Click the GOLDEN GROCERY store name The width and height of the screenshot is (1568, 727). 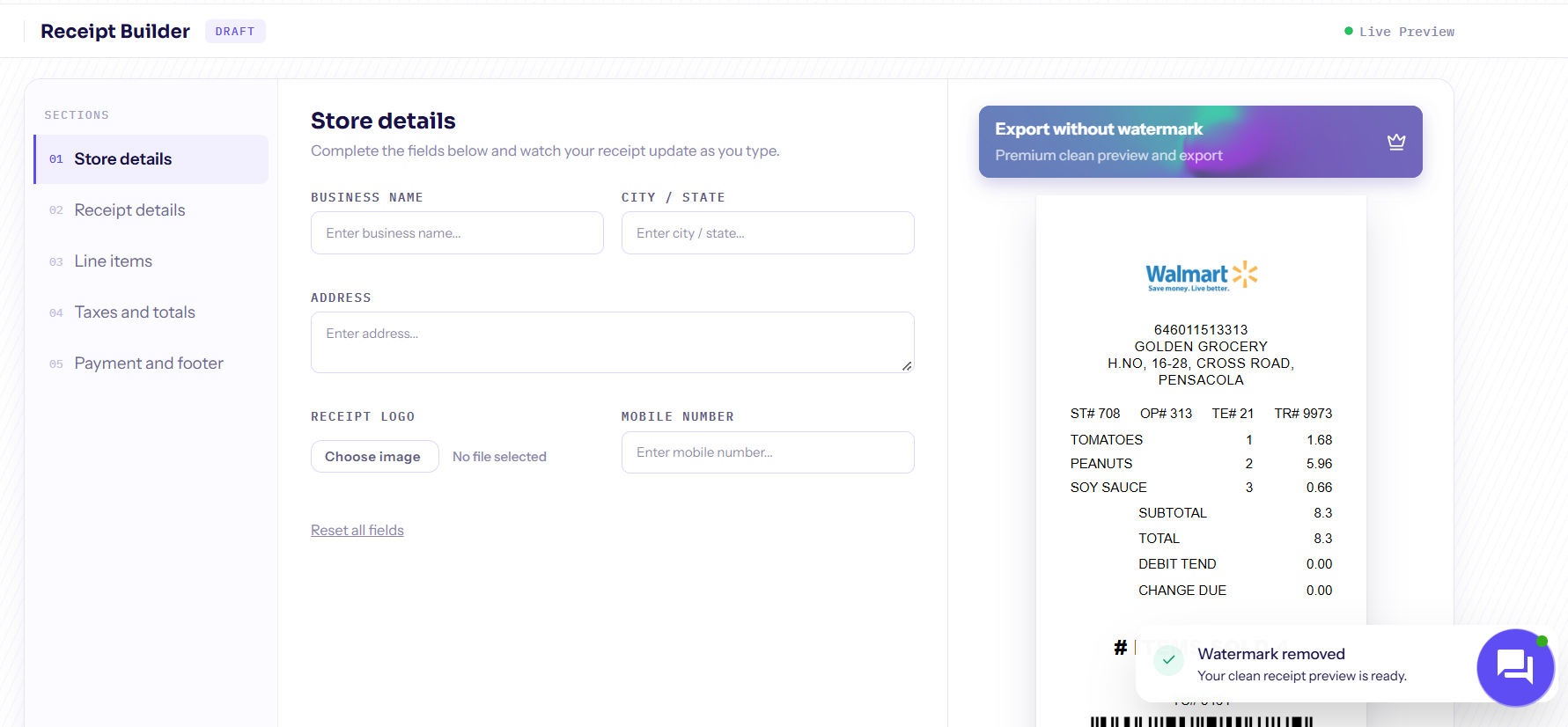[1201, 347]
